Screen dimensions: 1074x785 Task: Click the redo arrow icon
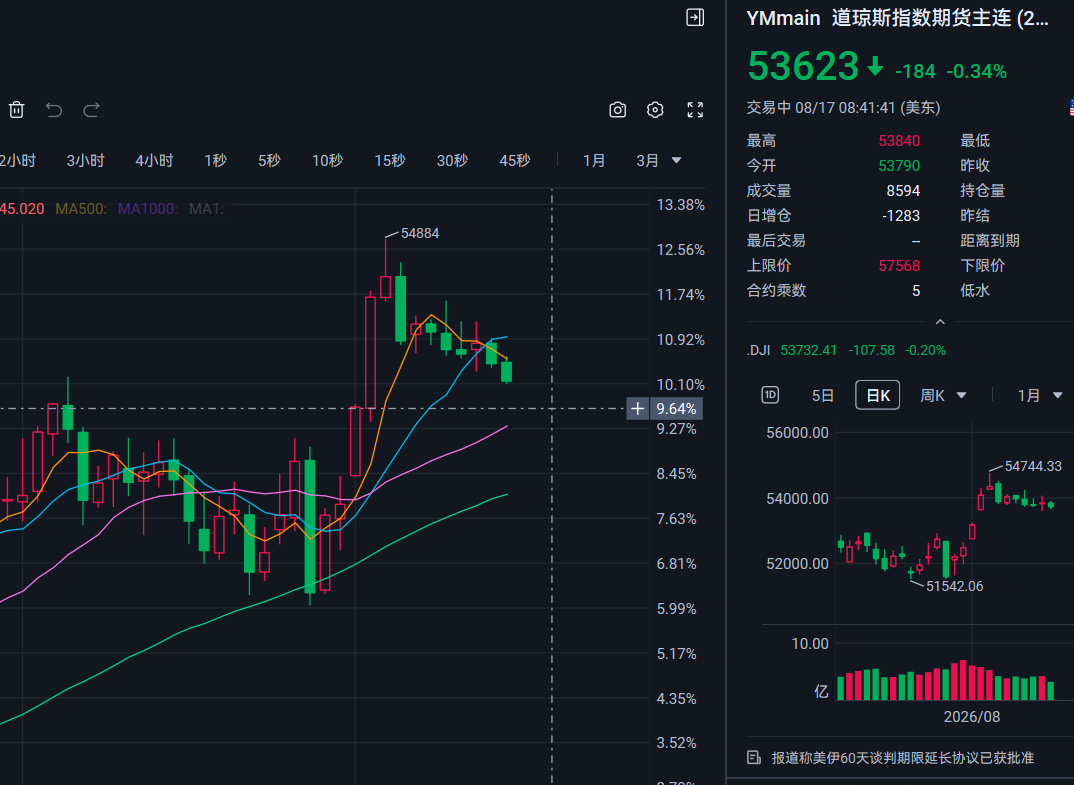click(x=92, y=110)
